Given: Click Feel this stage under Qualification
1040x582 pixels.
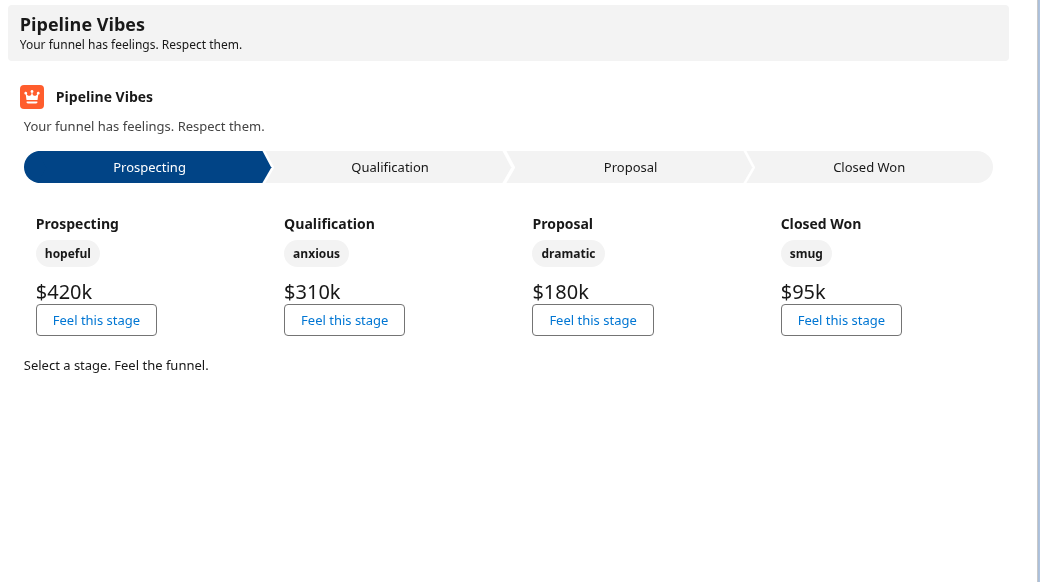Looking at the screenshot, I should click(x=344, y=321).
